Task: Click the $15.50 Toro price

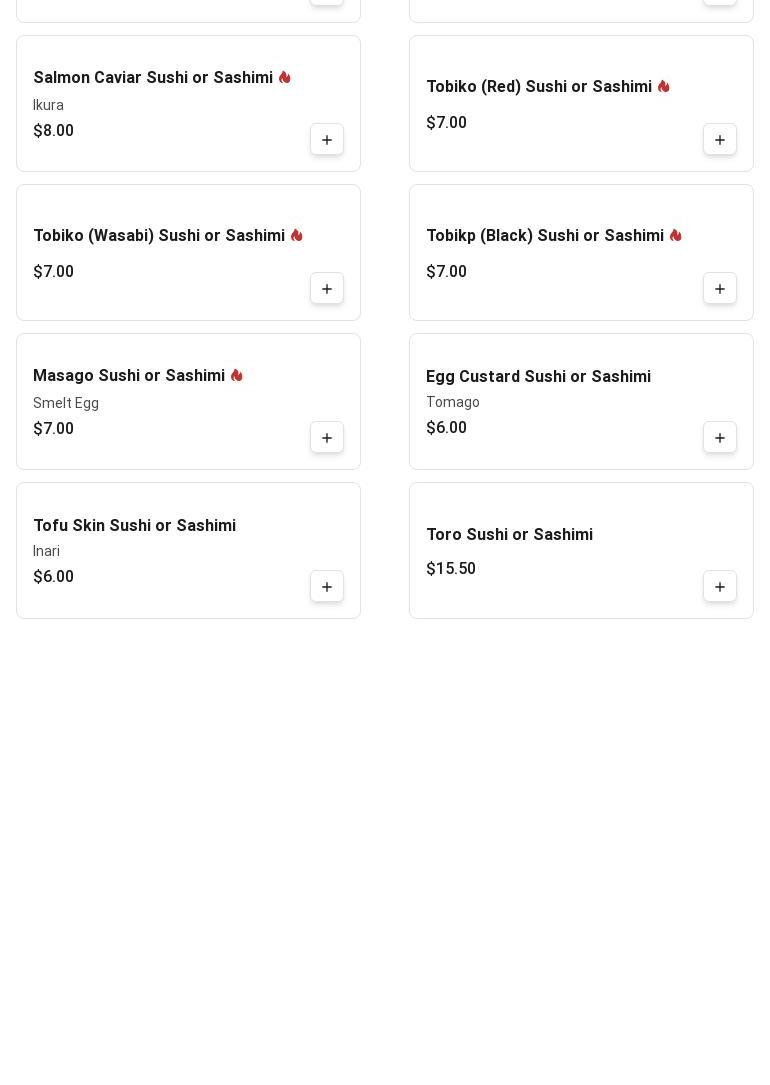Action: pos(451,569)
